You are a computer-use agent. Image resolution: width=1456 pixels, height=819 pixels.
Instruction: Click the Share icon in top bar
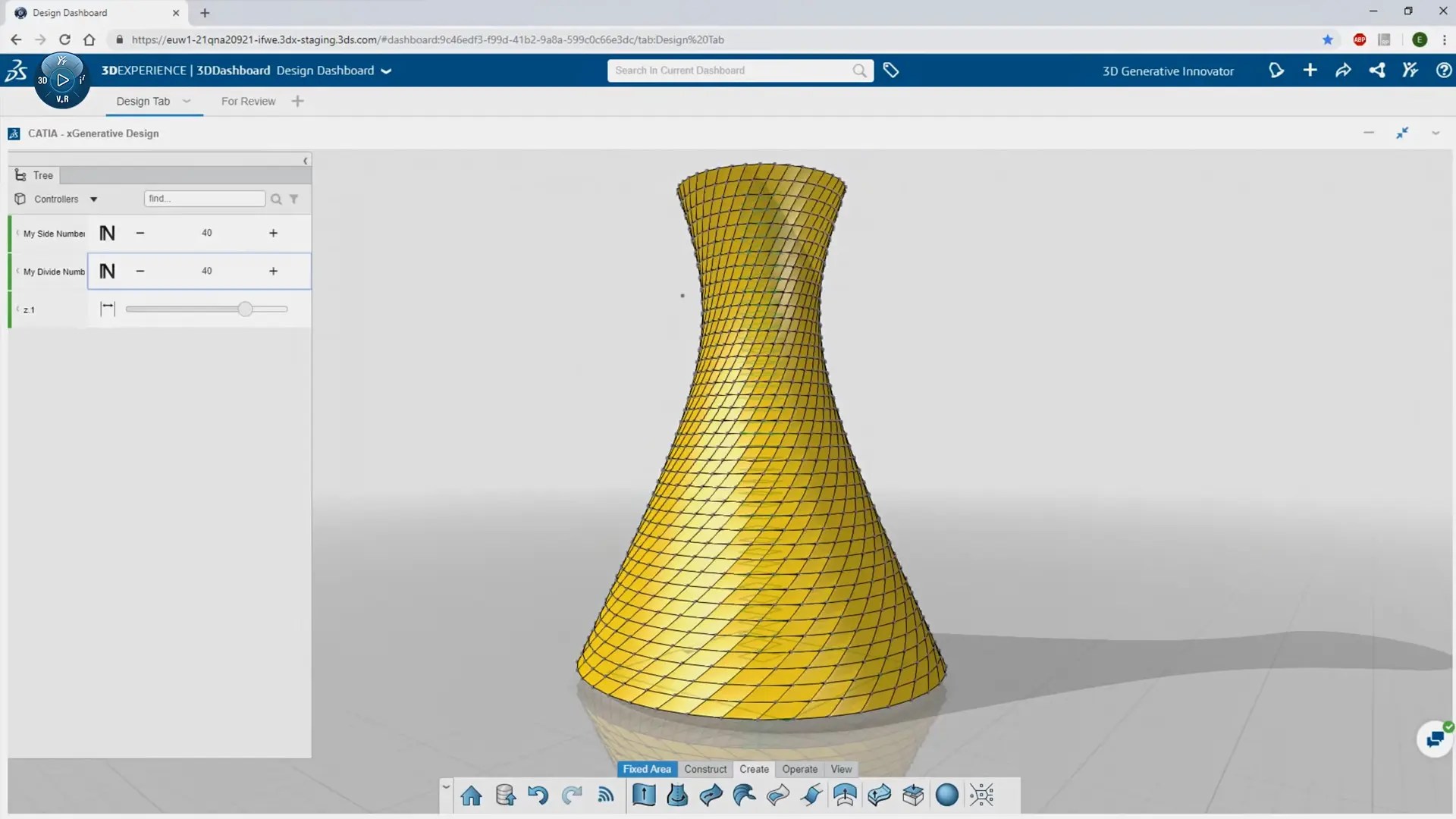tap(1343, 71)
